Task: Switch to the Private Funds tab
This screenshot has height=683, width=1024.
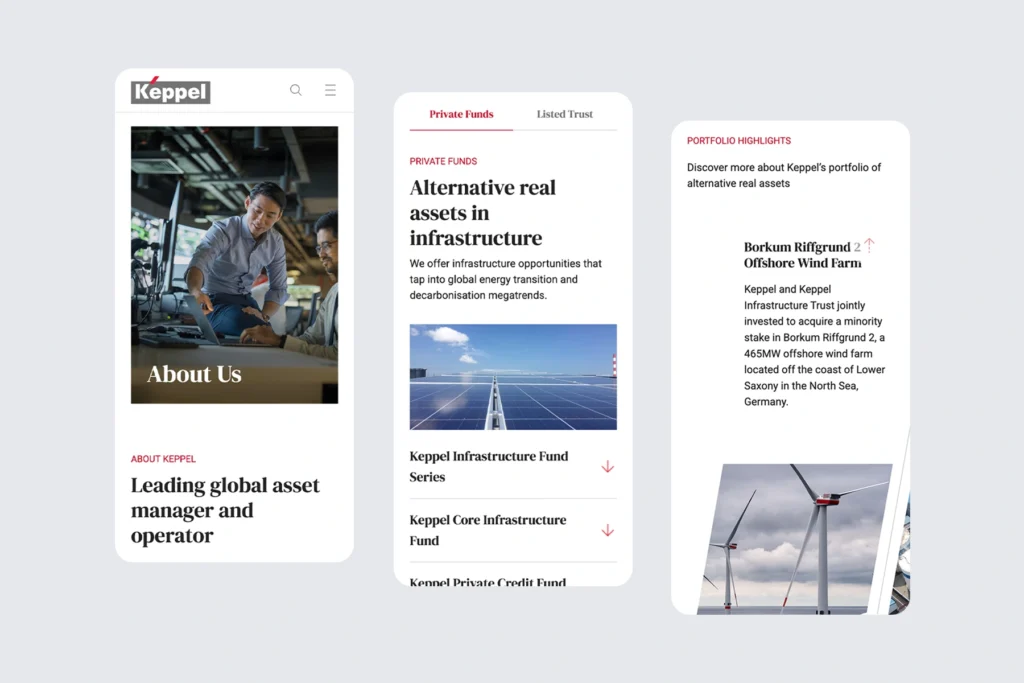Action: pos(461,114)
